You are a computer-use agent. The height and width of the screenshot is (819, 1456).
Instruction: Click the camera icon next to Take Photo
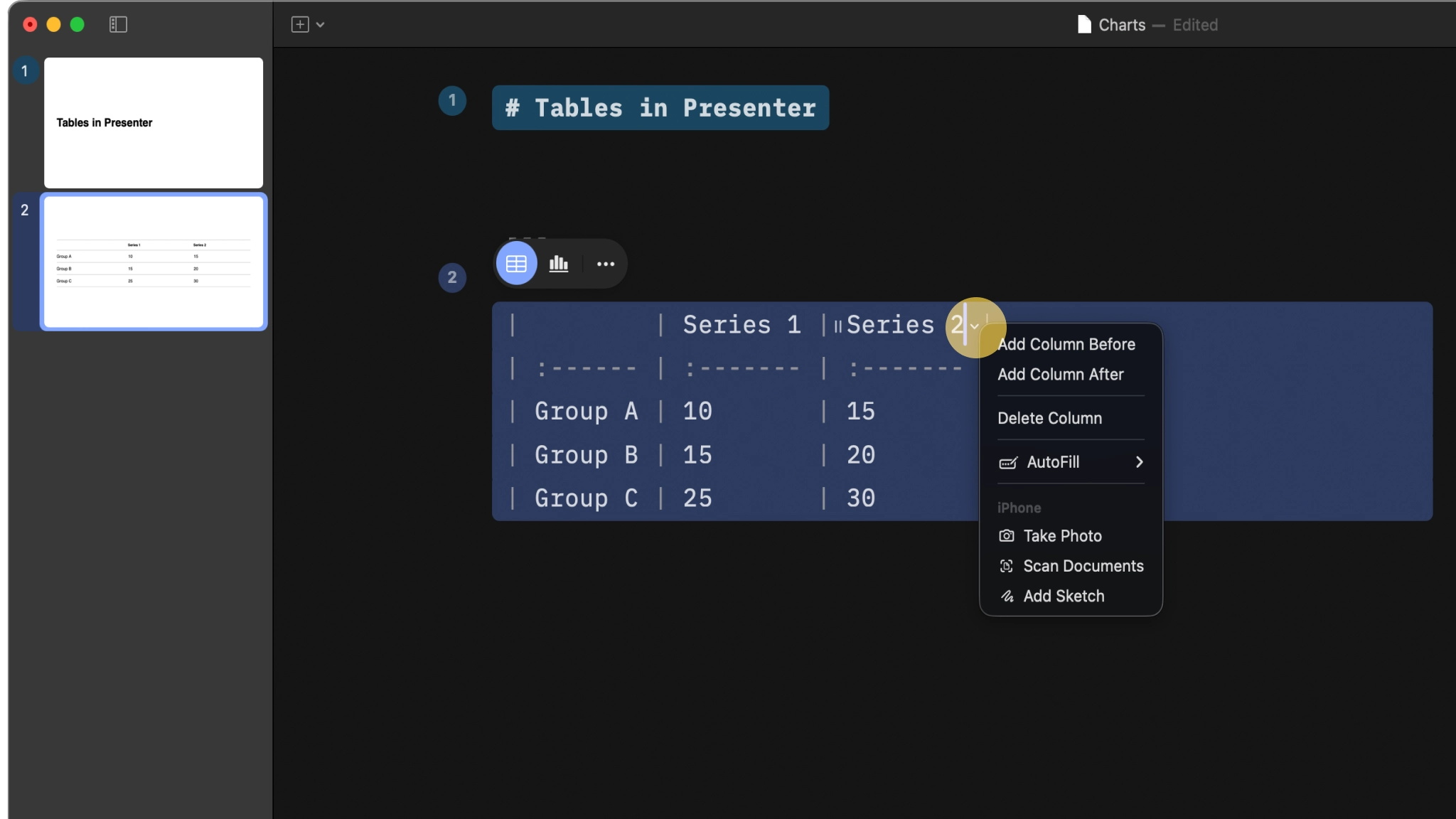coord(1007,536)
